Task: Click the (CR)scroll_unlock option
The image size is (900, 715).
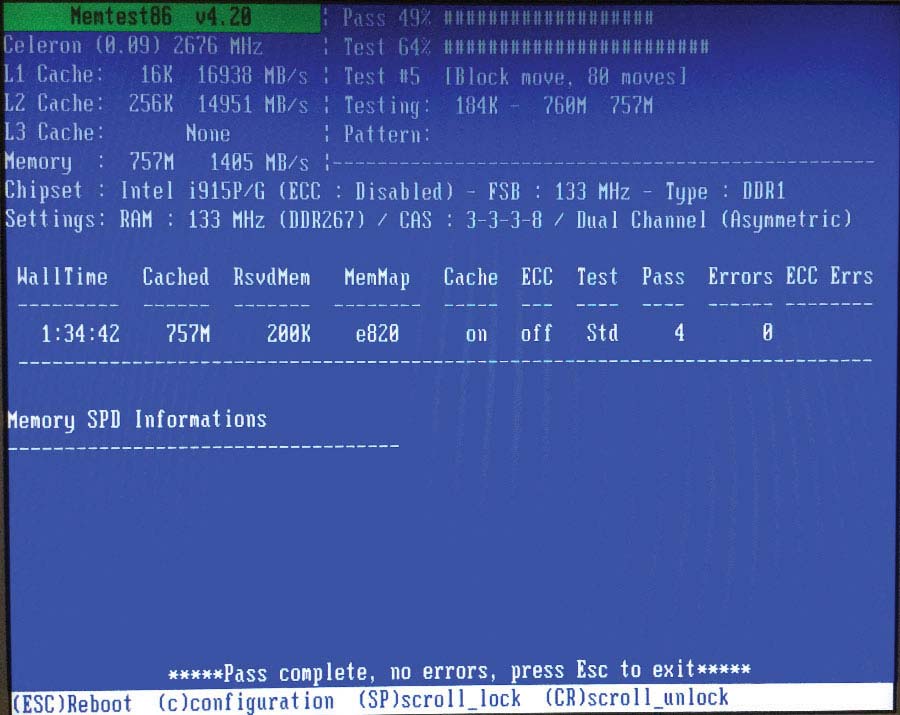Action: 637,697
